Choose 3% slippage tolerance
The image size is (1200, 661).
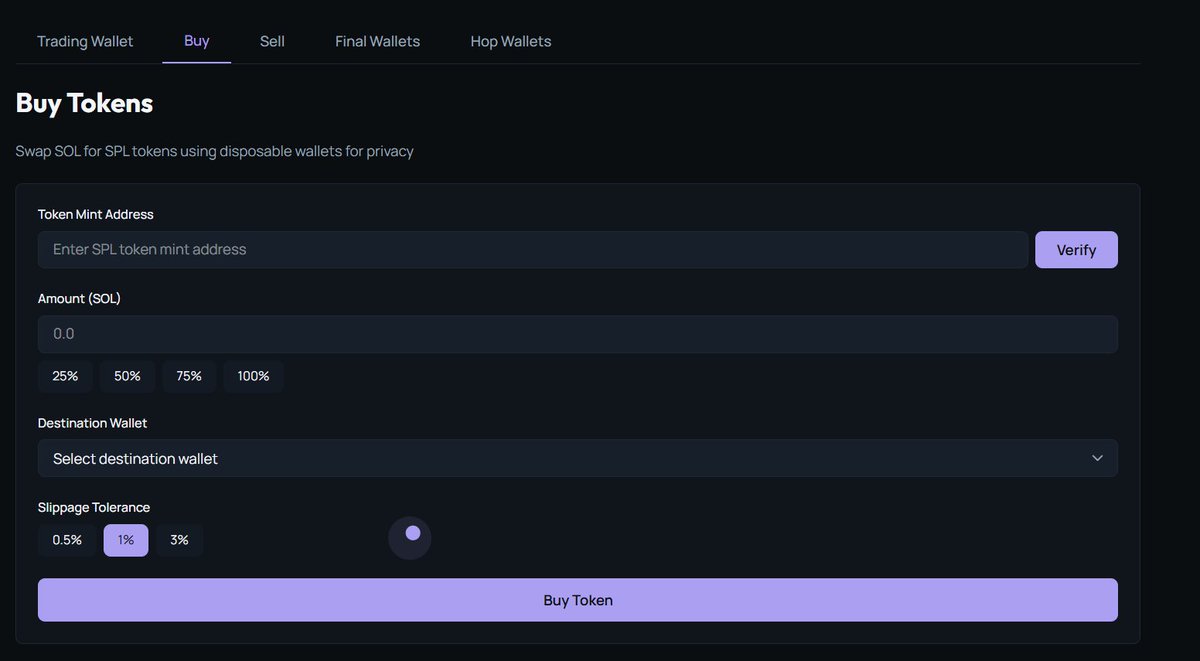[179, 540]
